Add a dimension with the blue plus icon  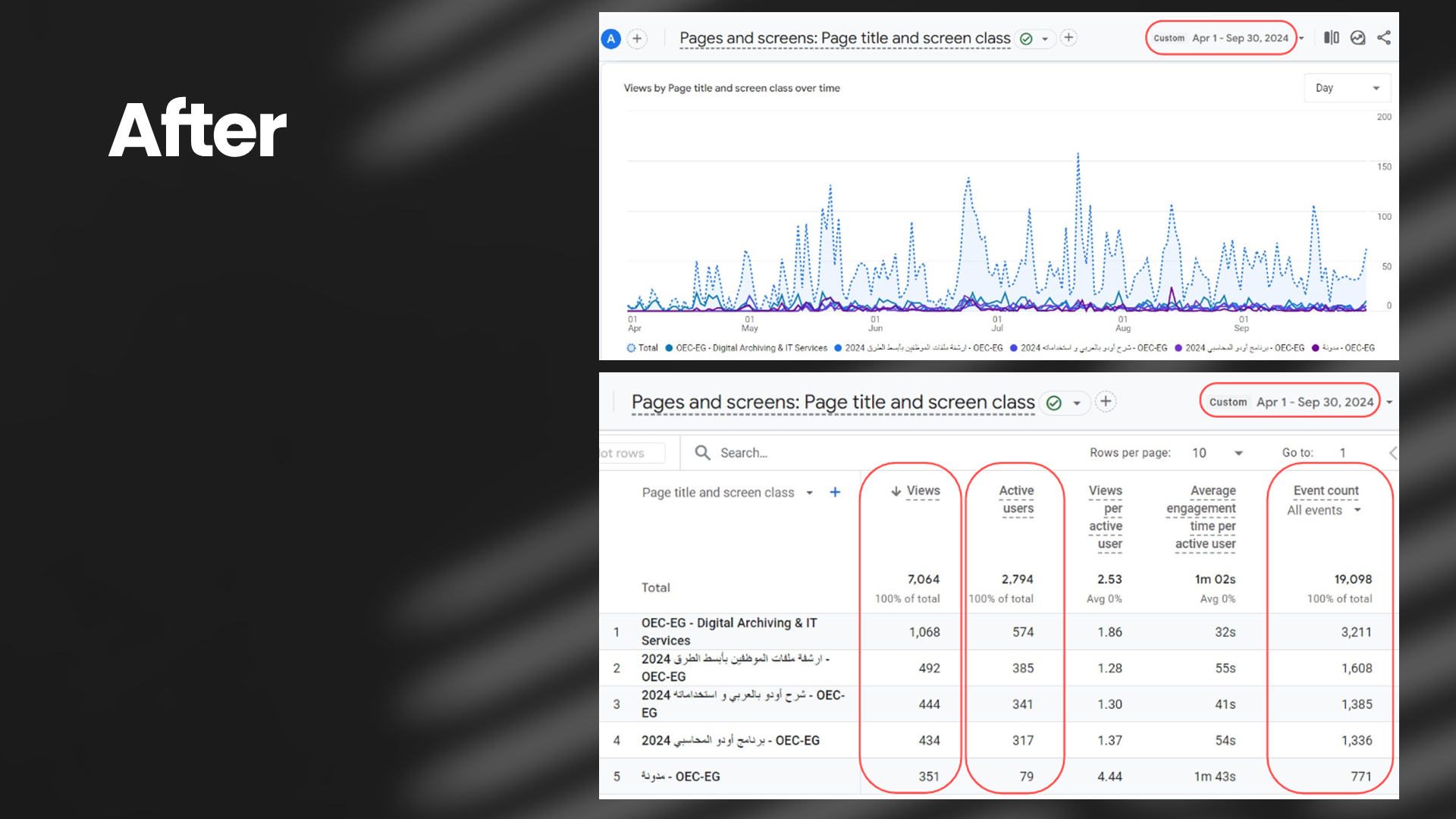point(835,492)
